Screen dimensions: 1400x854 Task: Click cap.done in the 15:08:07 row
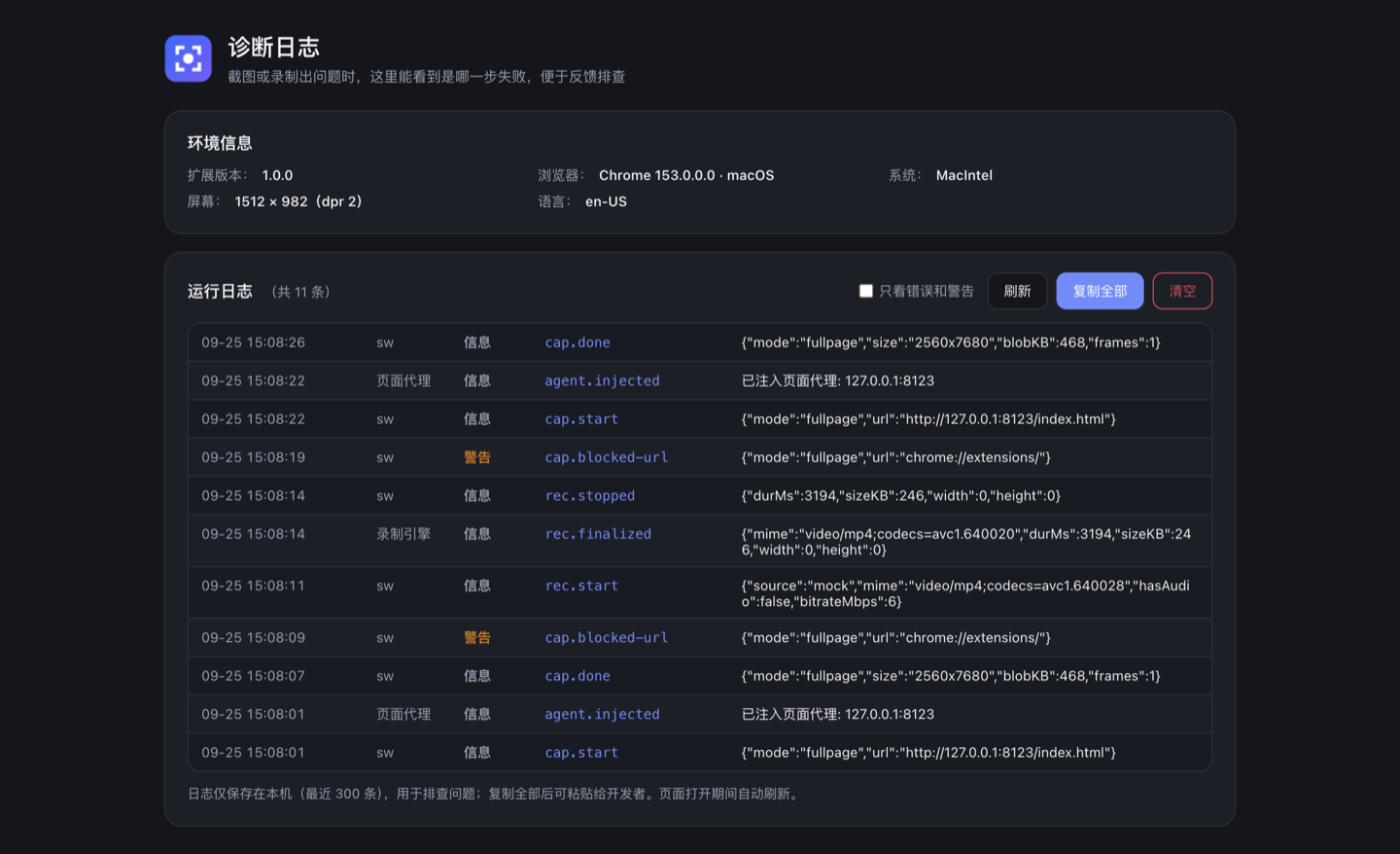tap(577, 676)
